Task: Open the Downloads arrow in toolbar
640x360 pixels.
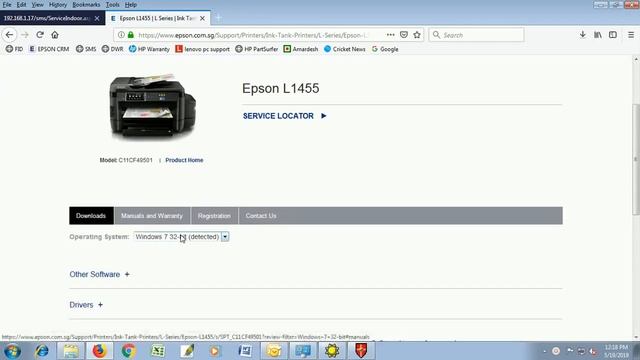Action: coord(583,35)
